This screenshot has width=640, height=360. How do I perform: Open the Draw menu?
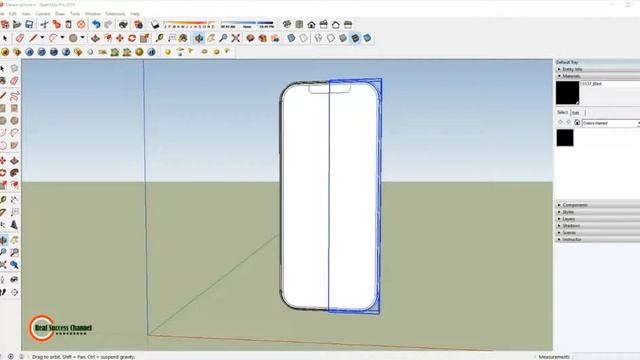tap(60, 13)
